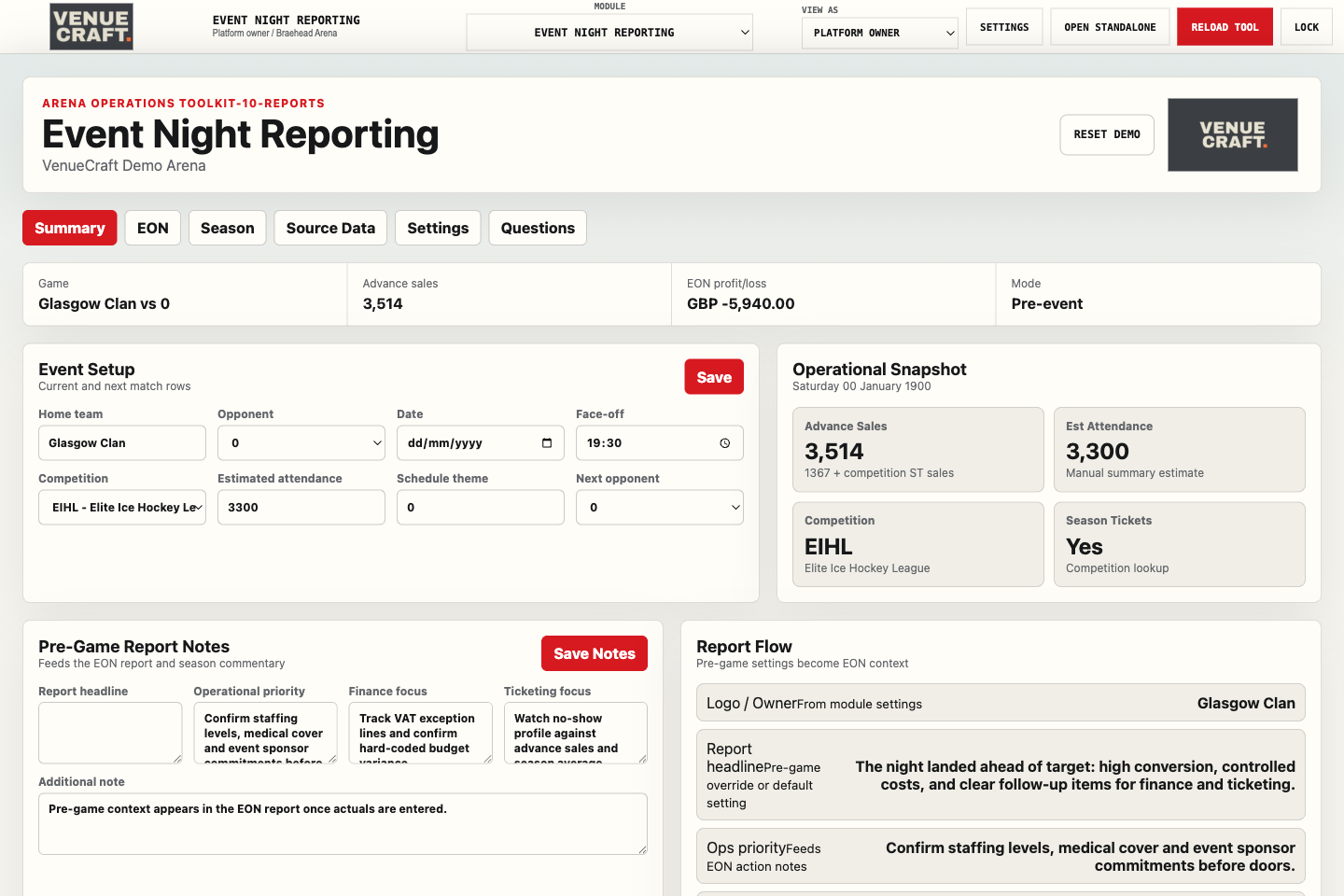This screenshot has width=1344, height=896.
Task: Click the Additional note textarea
Action: point(343,824)
